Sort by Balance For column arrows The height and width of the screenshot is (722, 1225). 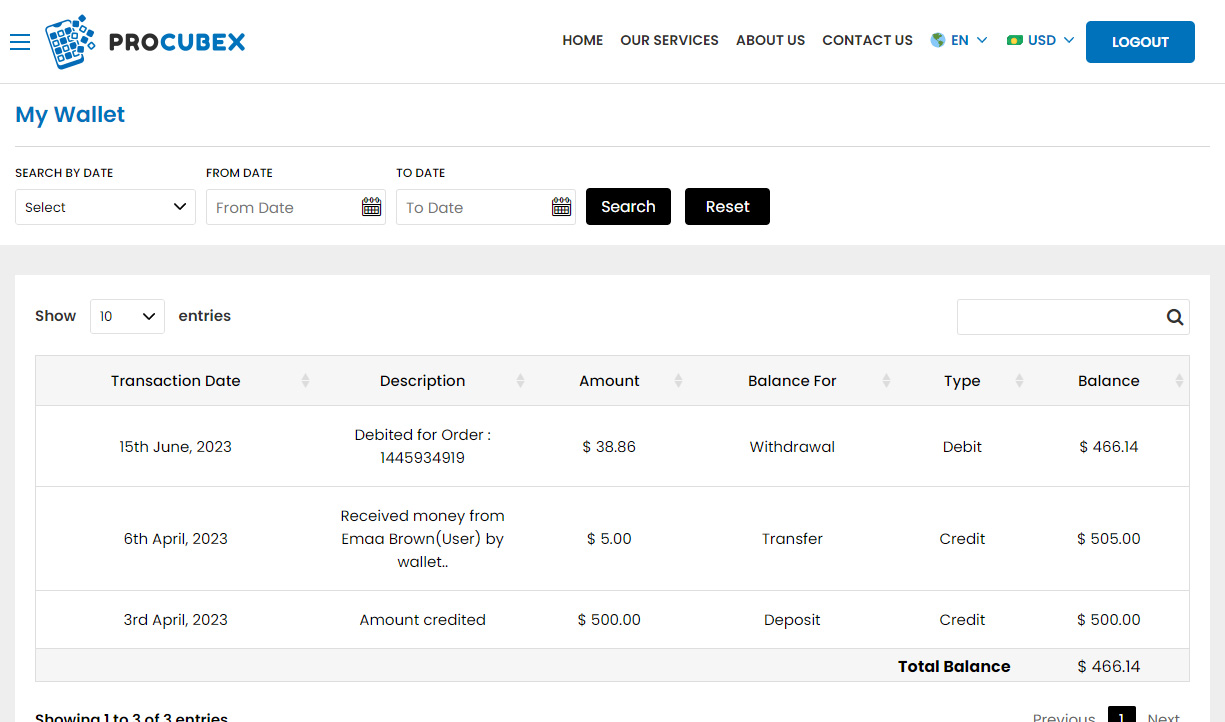pos(886,381)
